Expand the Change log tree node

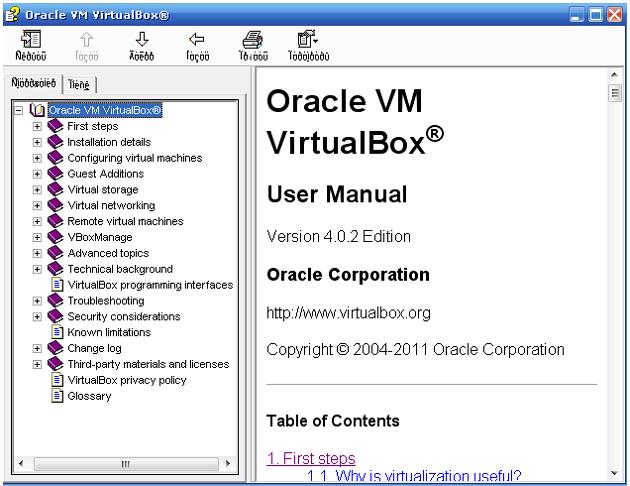tap(37, 349)
